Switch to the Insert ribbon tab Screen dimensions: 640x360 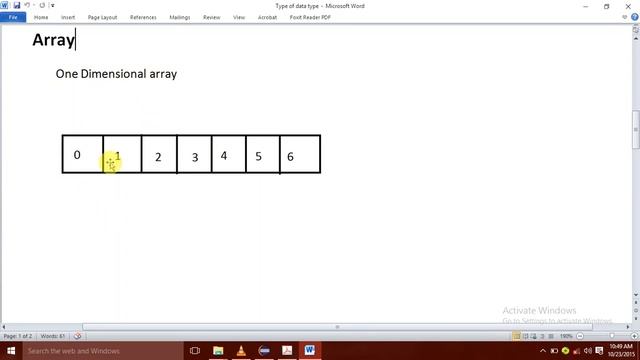tap(68, 17)
